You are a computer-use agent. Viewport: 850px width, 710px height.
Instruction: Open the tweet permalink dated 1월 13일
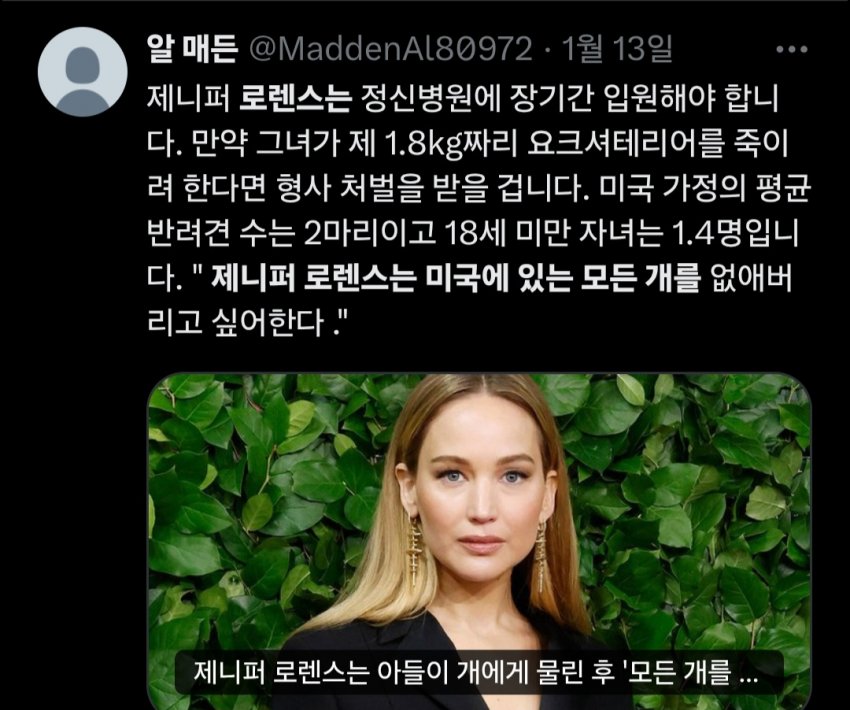[x=617, y=49]
